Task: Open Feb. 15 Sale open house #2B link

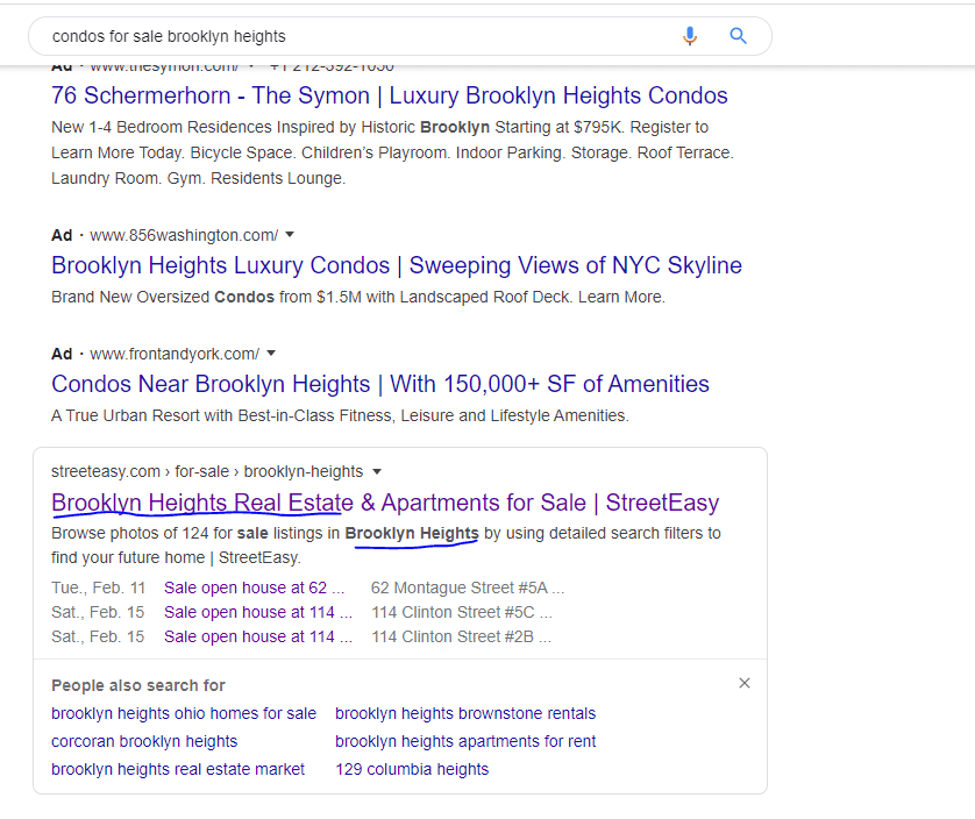Action: point(258,637)
